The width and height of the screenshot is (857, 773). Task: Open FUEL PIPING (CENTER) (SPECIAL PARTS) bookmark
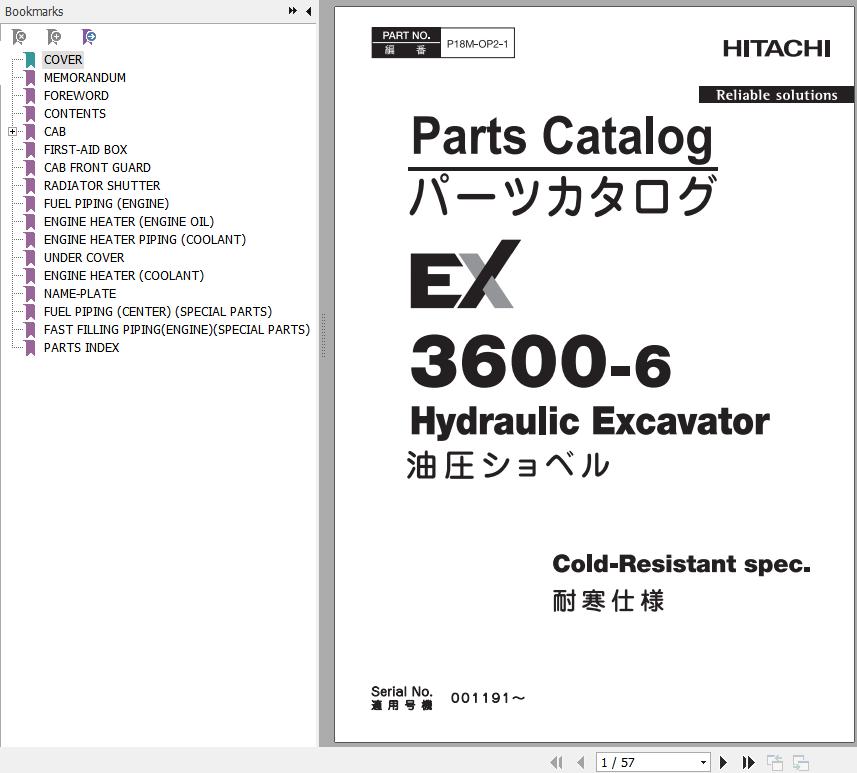coord(157,312)
